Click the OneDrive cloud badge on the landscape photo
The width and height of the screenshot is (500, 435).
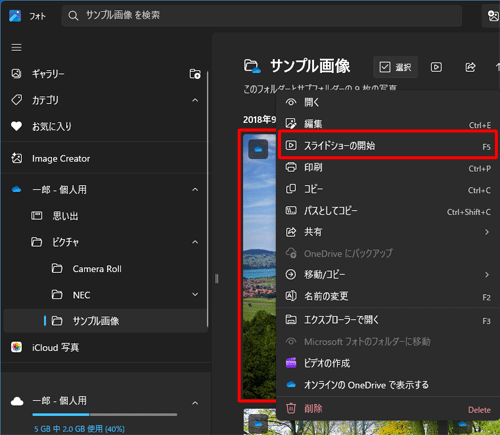[258, 149]
